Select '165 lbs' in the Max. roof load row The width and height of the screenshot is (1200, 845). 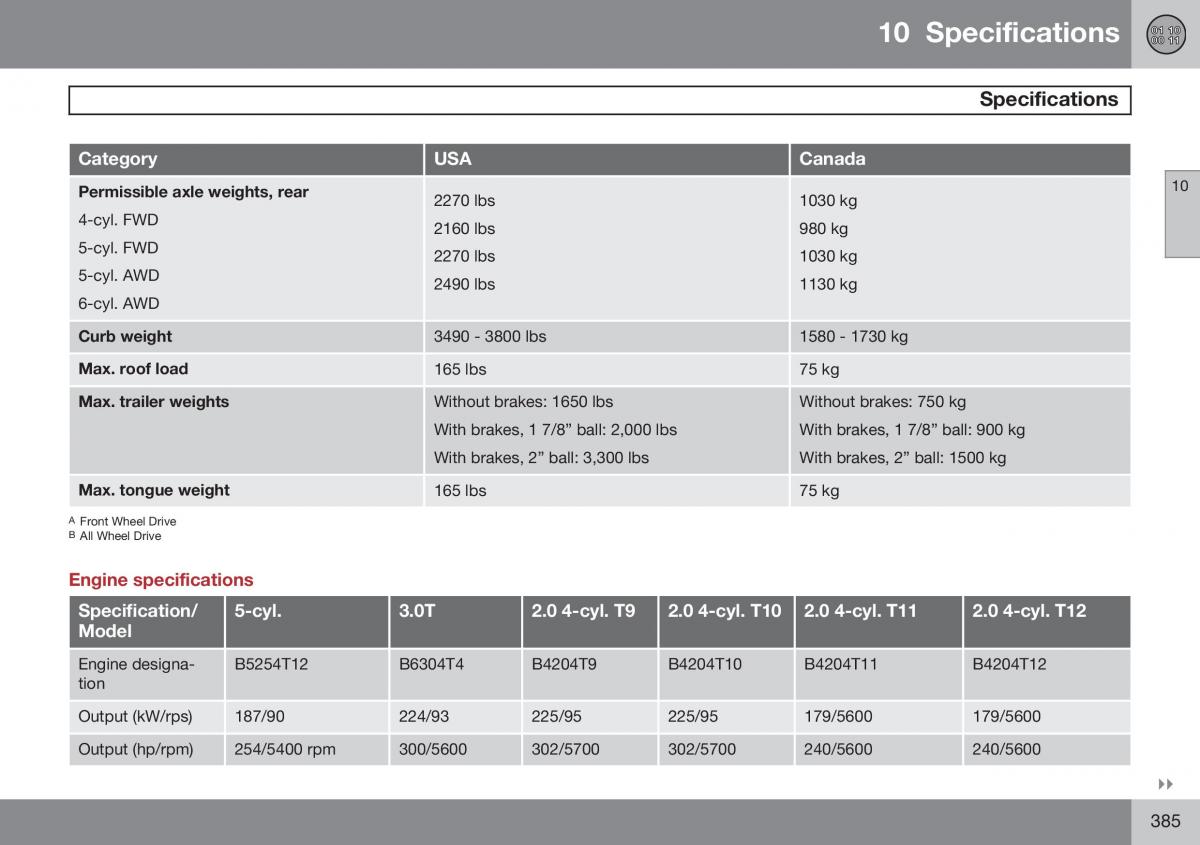460,370
